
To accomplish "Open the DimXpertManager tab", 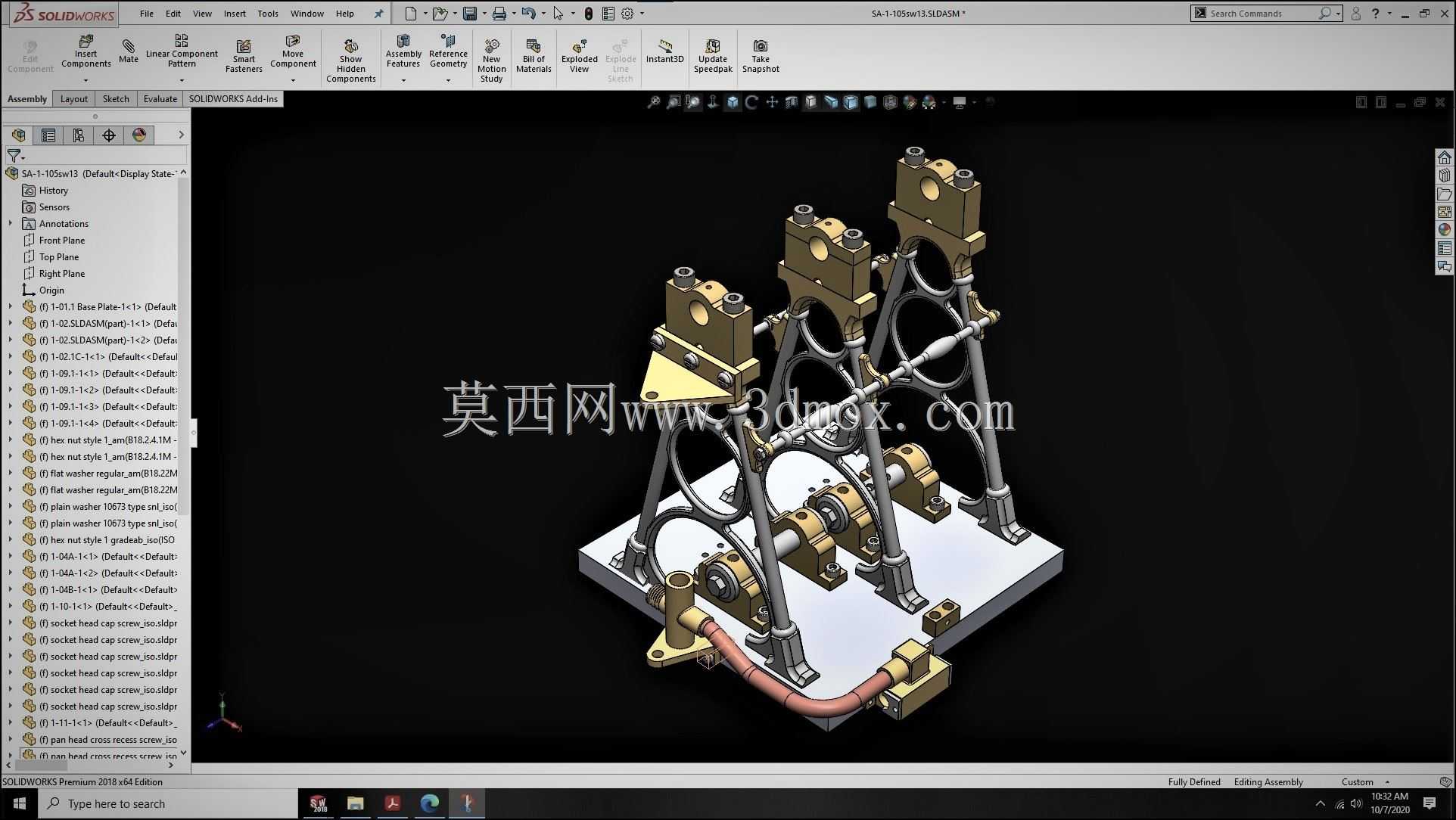I will [109, 135].
